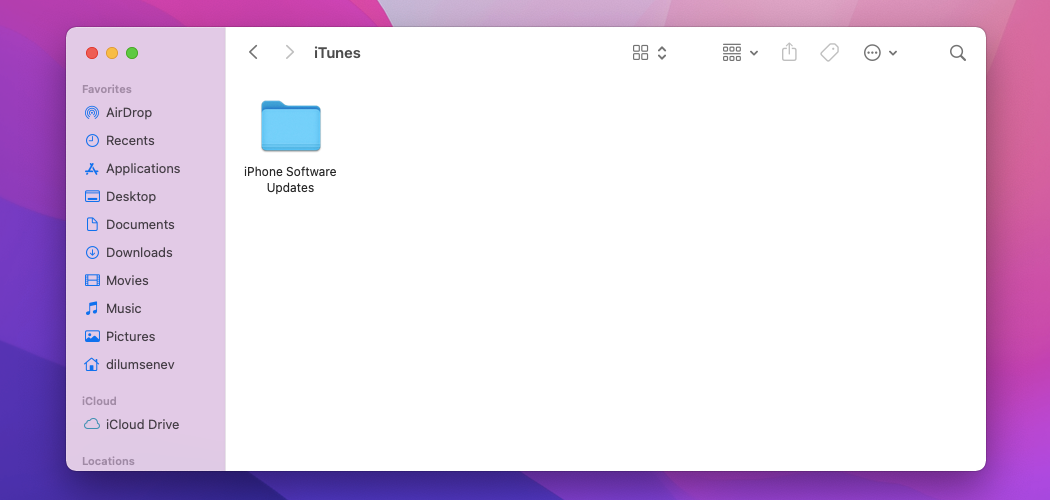Image resolution: width=1050 pixels, height=500 pixels.
Task: Click the Tags toolbar icon
Action: click(830, 52)
